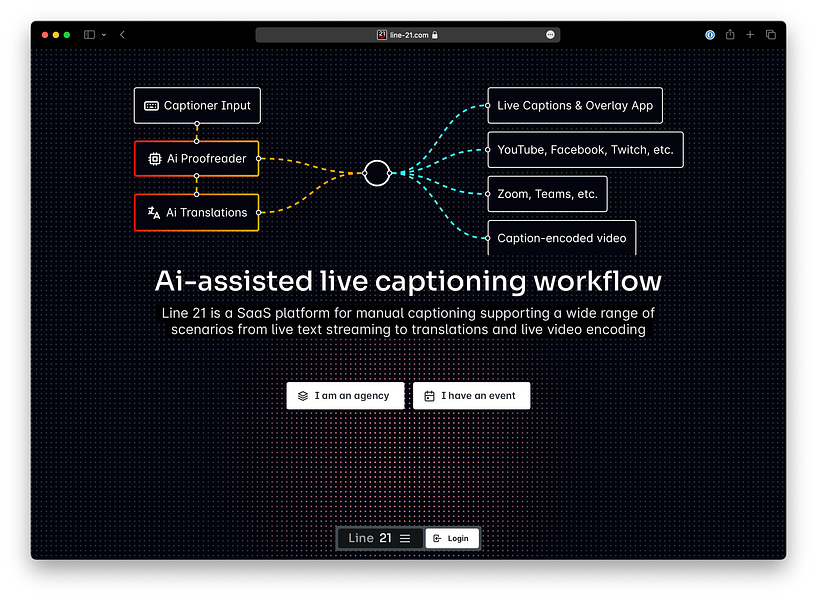817x600 pixels.
Task: Close the window with red button
Action: [45, 35]
